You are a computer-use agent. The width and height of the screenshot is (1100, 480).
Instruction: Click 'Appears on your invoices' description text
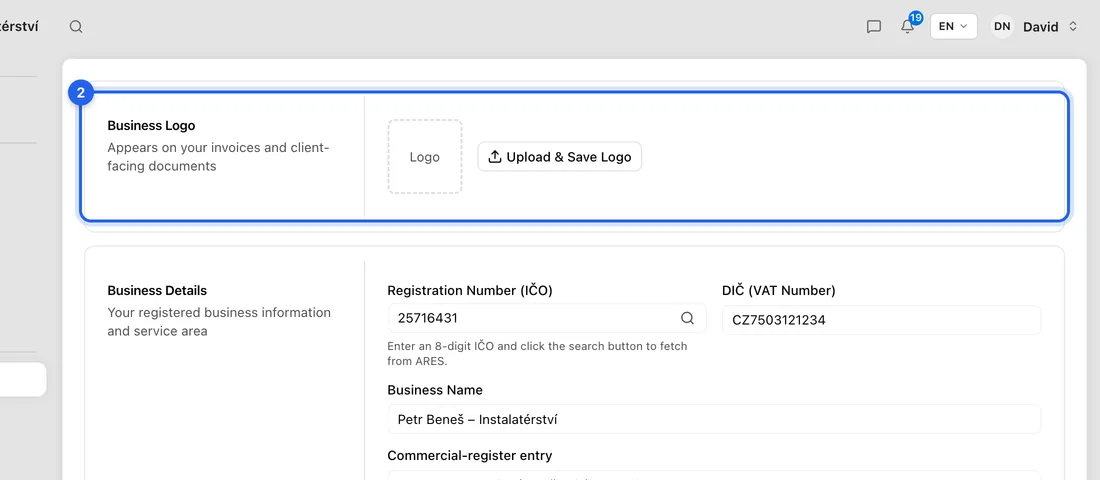[x=218, y=157]
